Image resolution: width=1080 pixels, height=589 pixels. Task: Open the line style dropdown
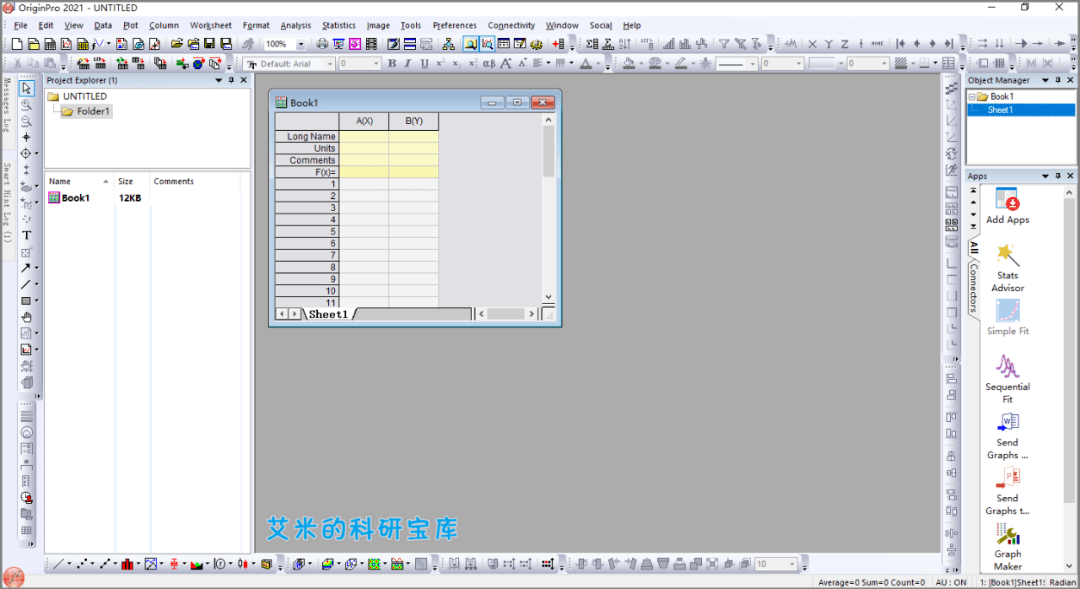[753, 63]
